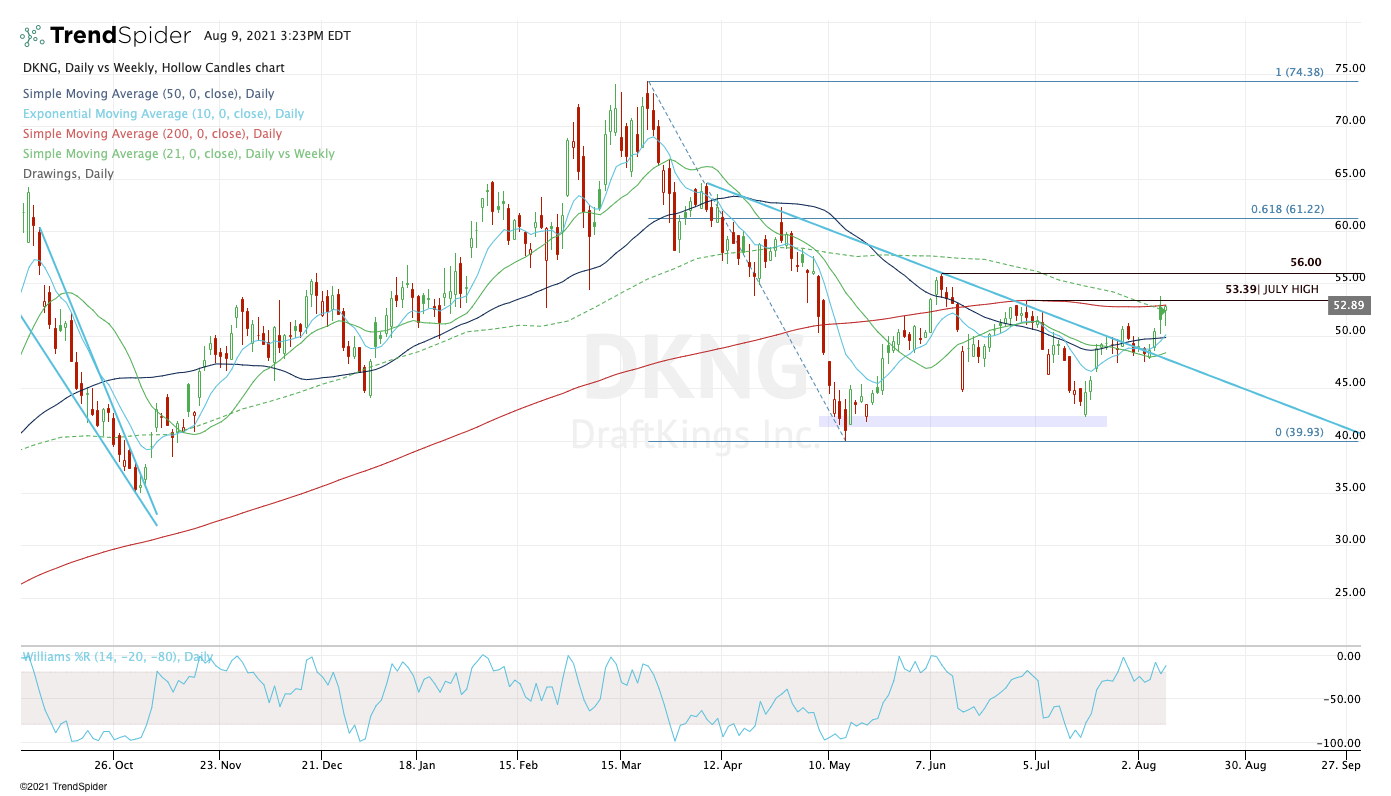Click the '5. Jul' date axis label
This screenshot has height=796, width=1391.
click(1036, 765)
